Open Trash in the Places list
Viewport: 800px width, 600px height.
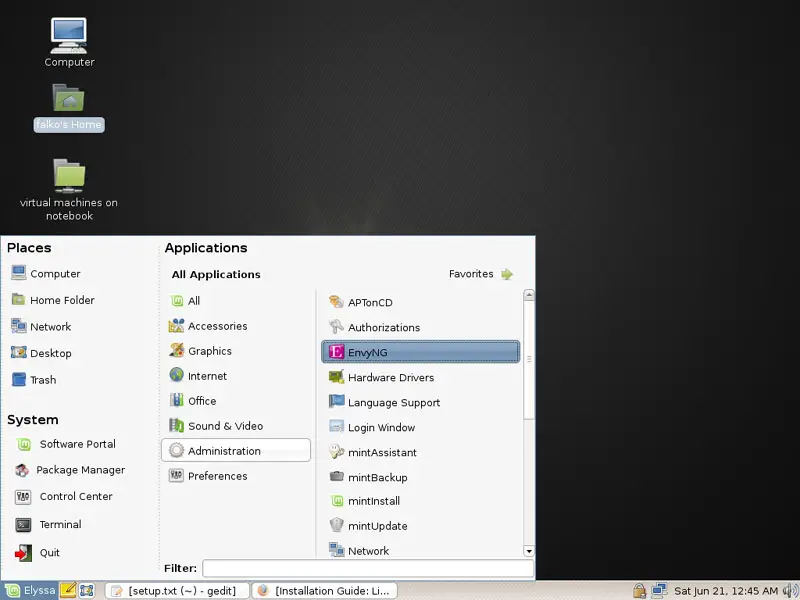point(34,380)
